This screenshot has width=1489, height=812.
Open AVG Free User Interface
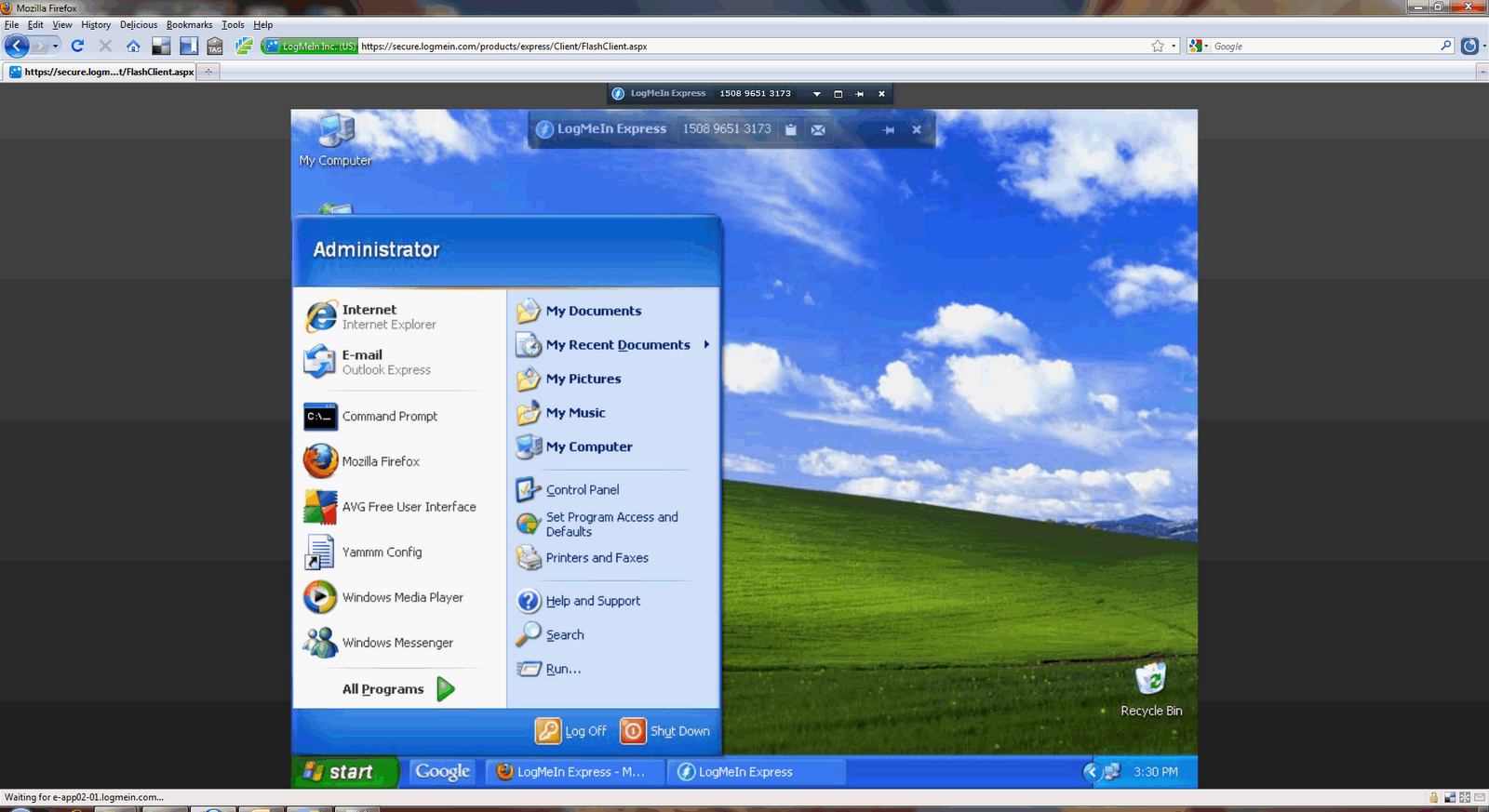[x=389, y=507]
